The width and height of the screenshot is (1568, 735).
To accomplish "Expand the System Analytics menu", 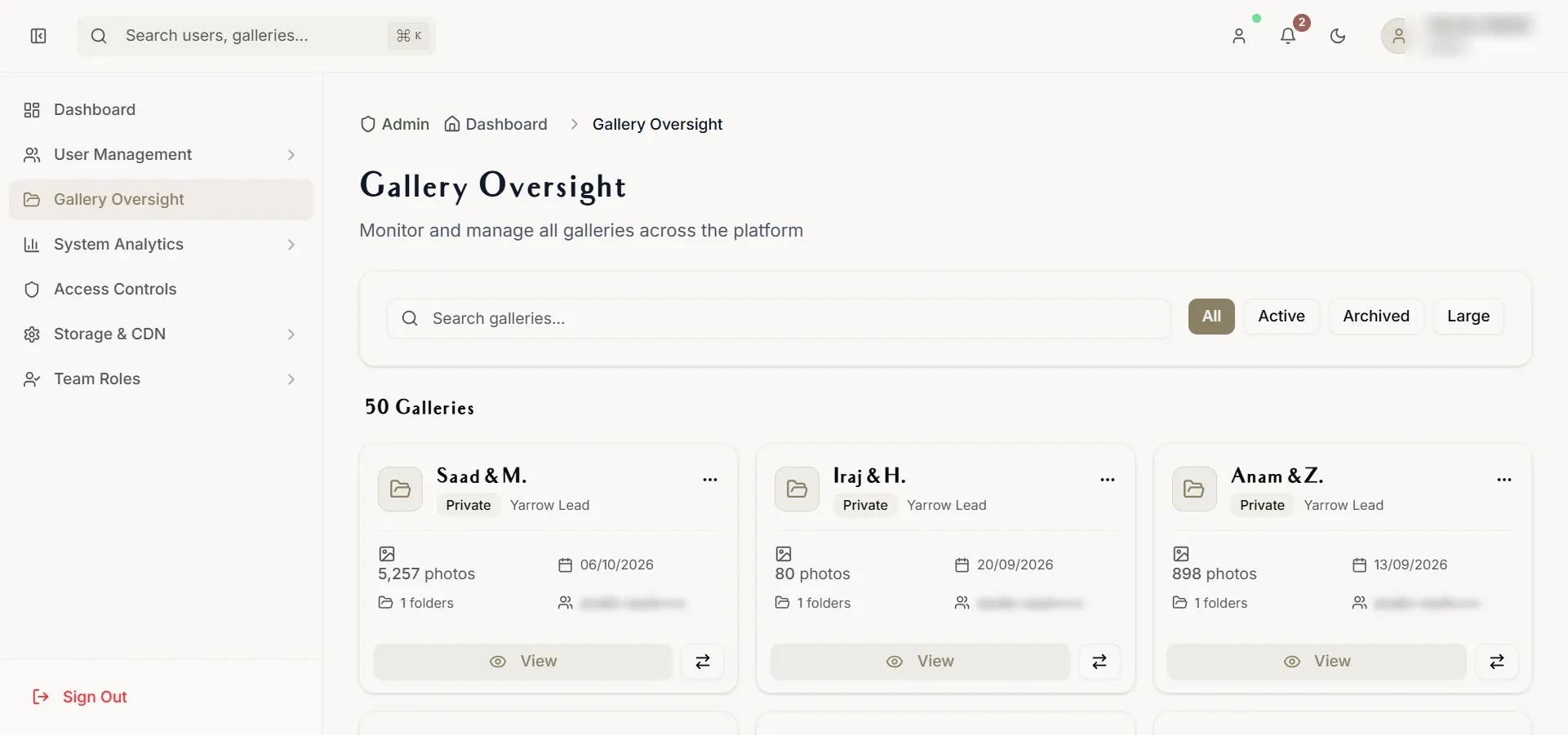I will (x=161, y=245).
